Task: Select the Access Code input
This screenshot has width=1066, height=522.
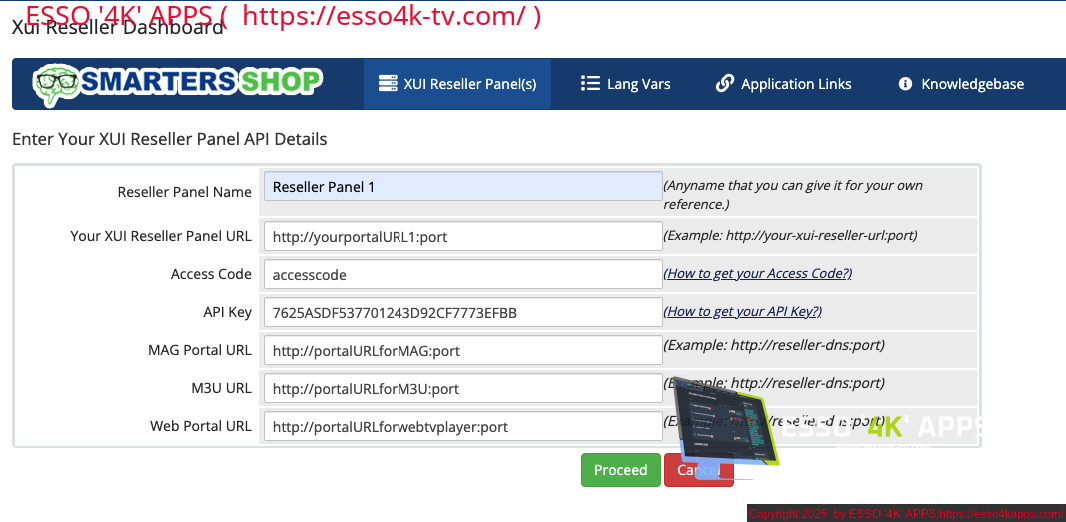Action: coord(463,275)
